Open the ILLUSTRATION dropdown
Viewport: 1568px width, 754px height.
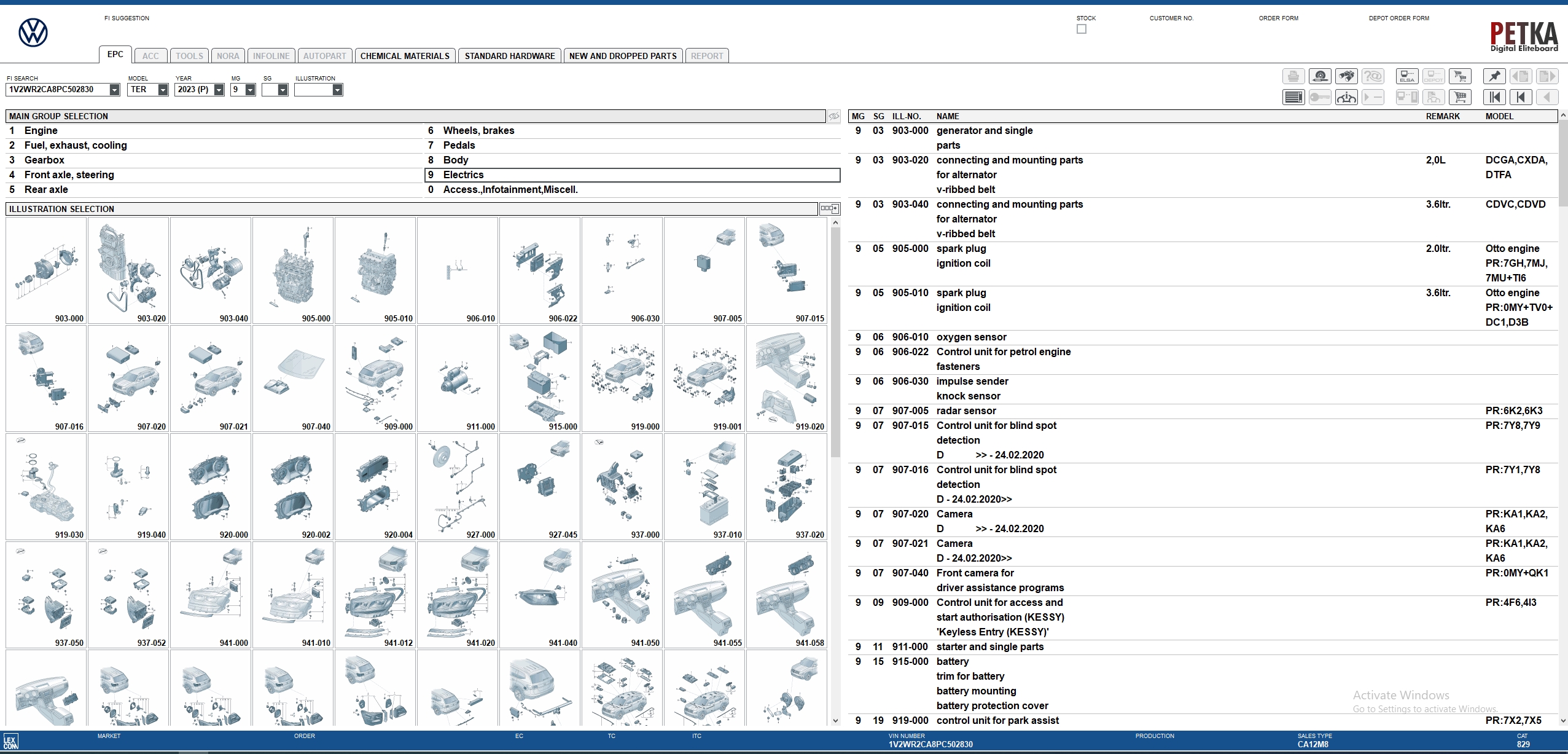[337, 90]
